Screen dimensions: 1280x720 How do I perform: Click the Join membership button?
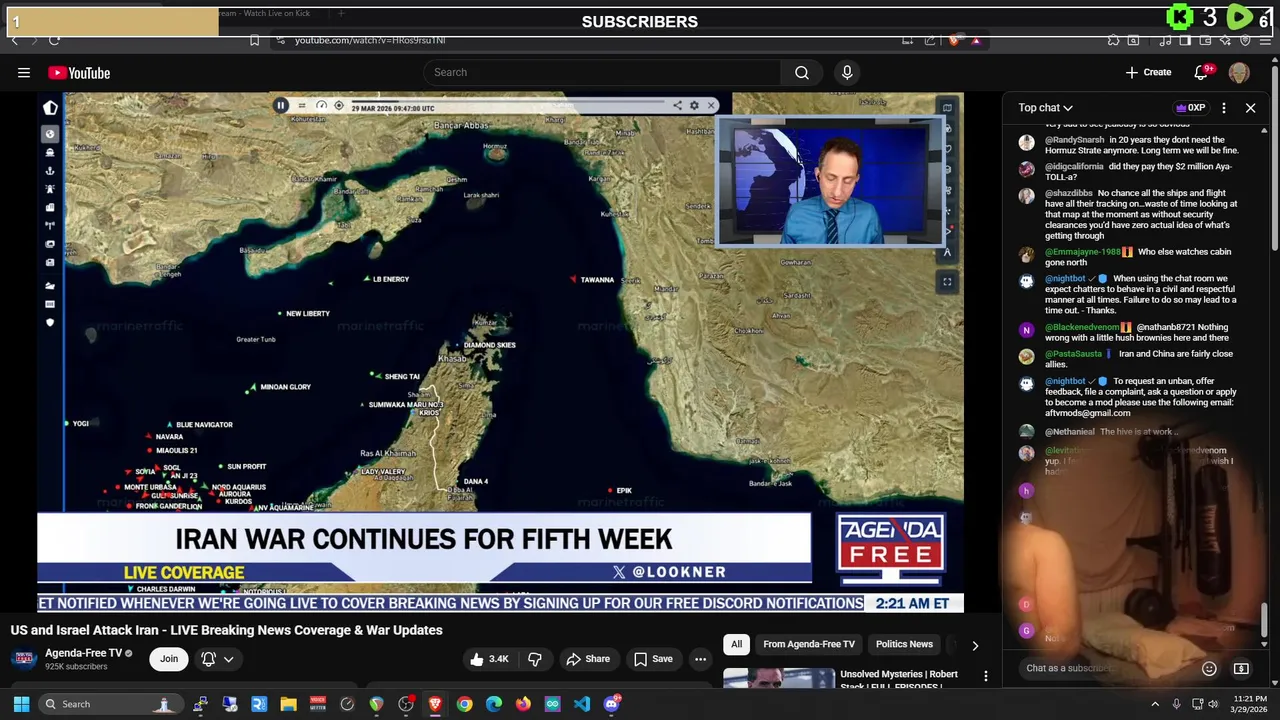[x=169, y=659]
